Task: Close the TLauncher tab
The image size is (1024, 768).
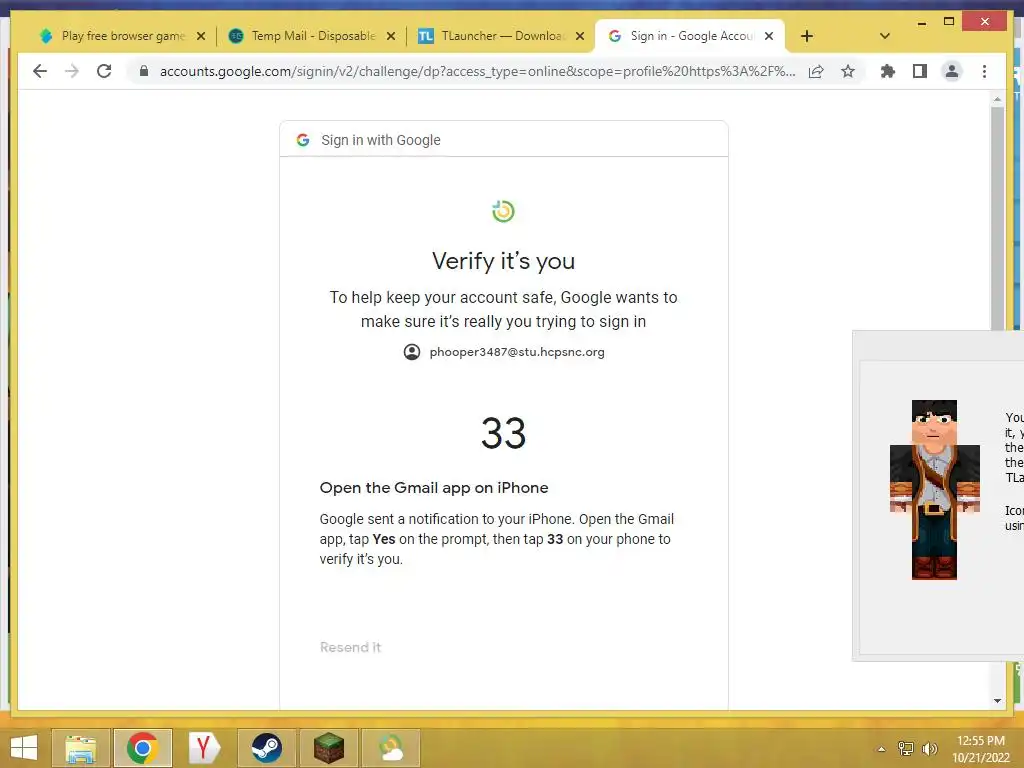Action: pos(580,36)
